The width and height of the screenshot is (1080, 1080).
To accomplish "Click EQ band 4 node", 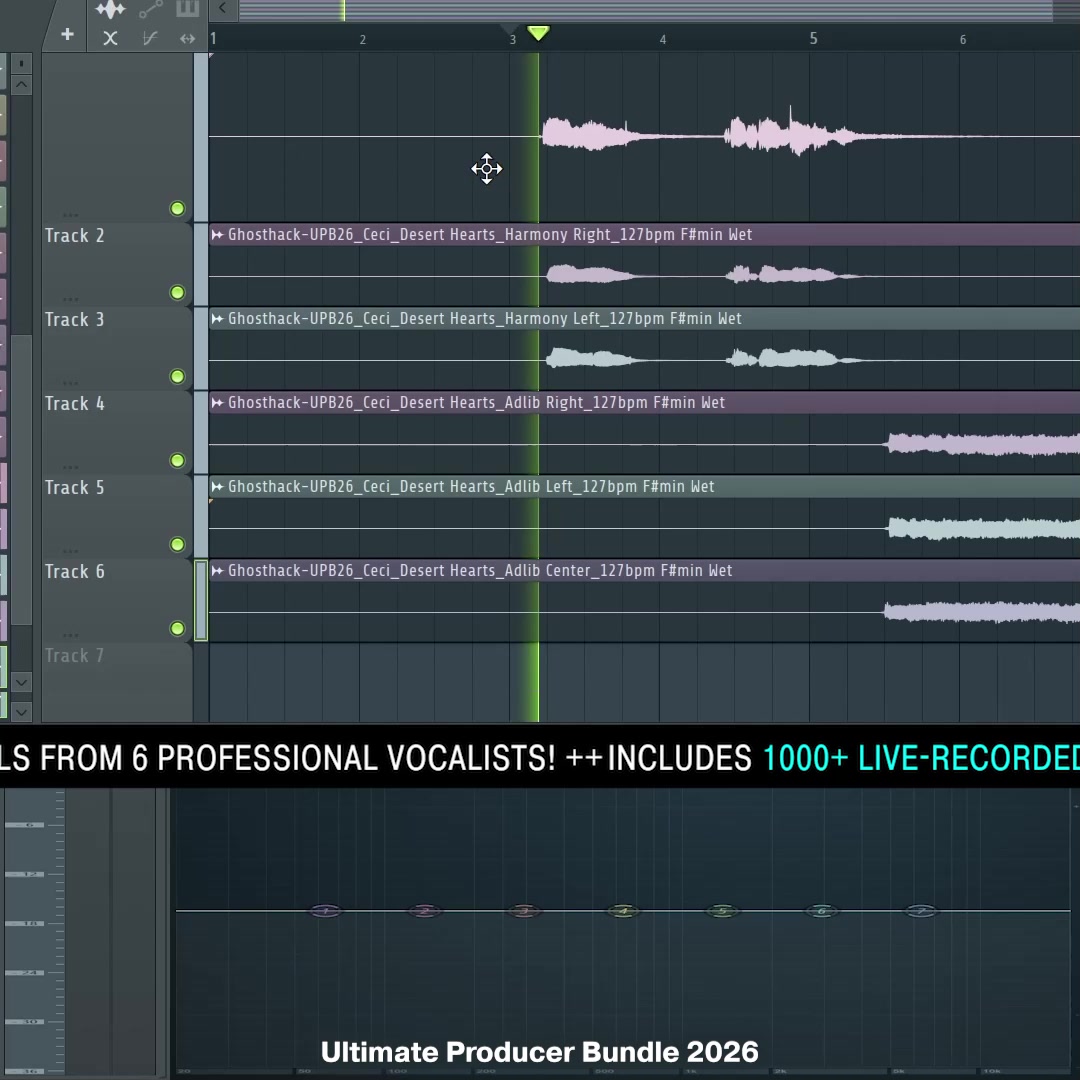I will (x=623, y=911).
